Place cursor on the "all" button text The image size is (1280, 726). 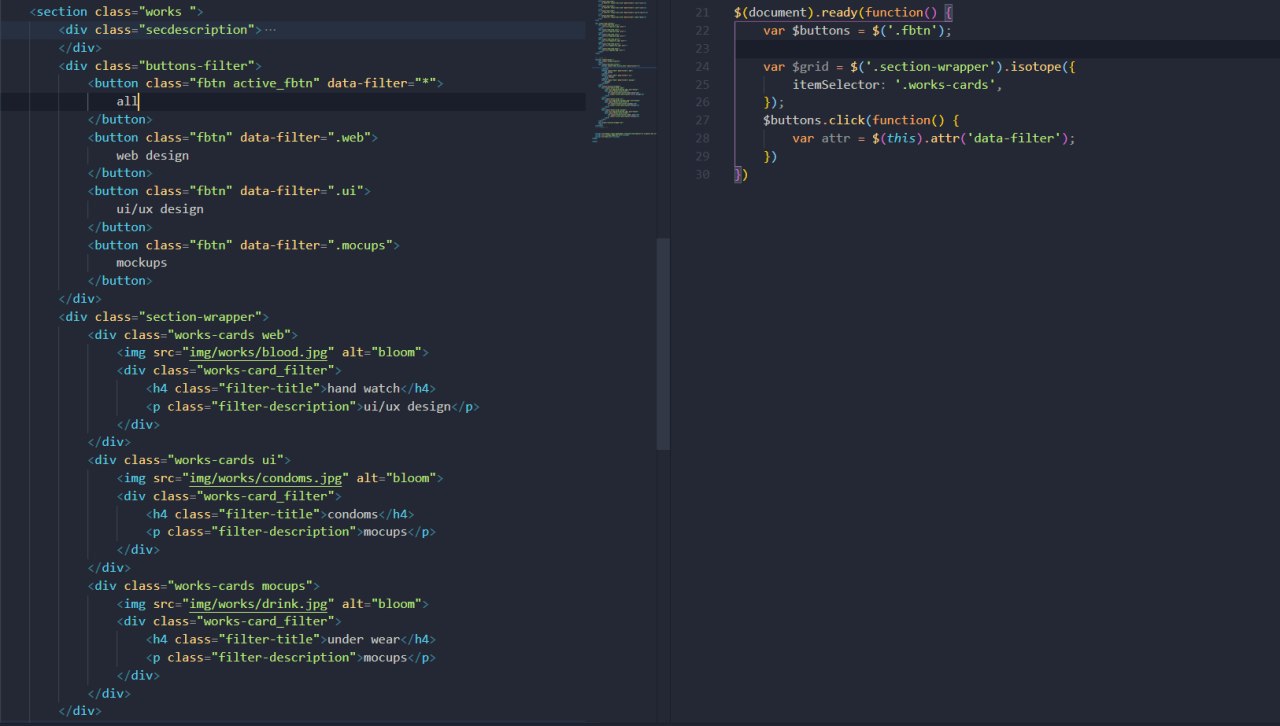click(127, 102)
